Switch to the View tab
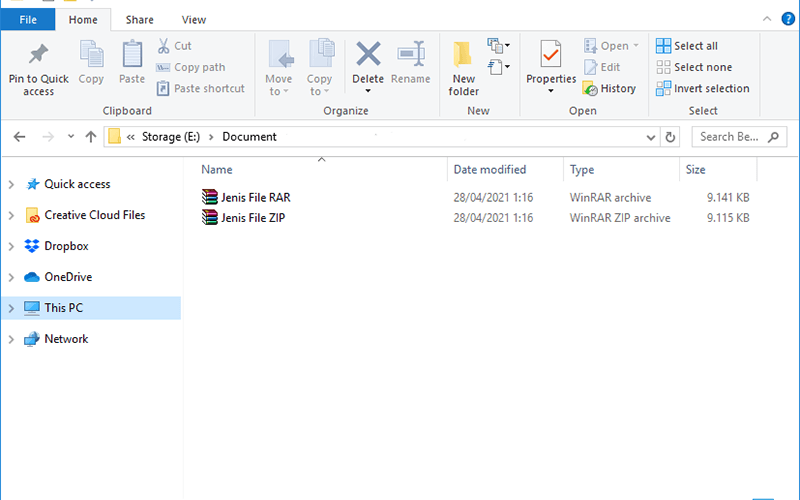 pyautogui.click(x=194, y=20)
